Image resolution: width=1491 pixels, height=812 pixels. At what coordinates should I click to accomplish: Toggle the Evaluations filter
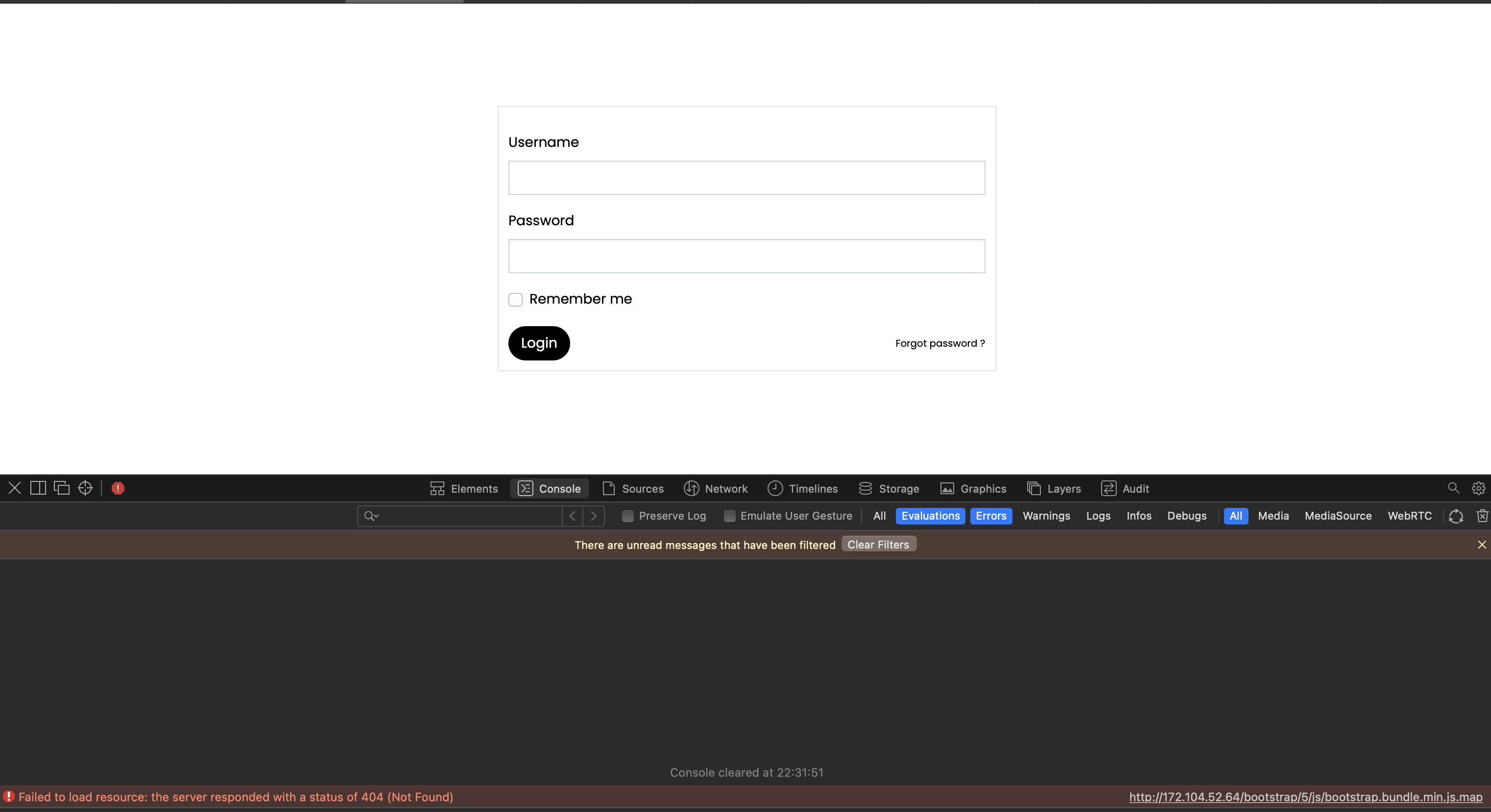930,516
